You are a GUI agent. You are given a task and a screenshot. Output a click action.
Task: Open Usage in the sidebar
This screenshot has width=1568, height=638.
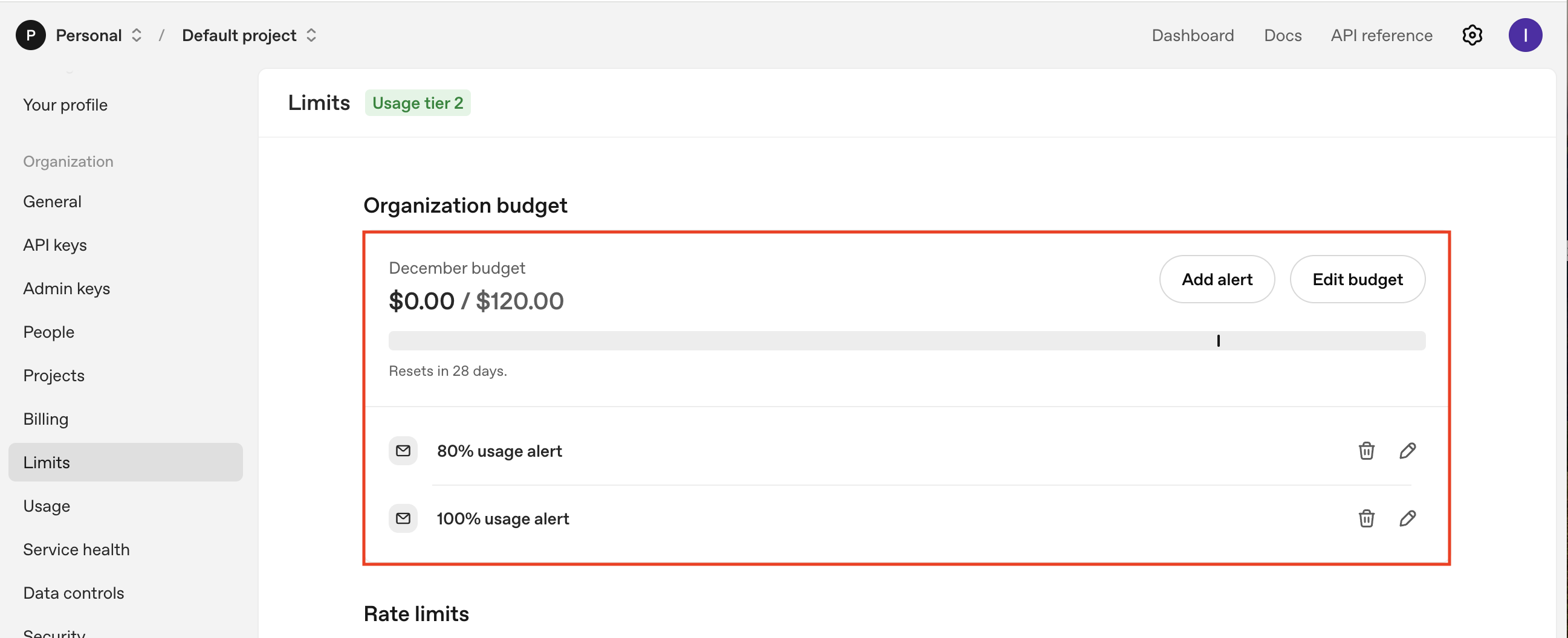[x=47, y=506]
